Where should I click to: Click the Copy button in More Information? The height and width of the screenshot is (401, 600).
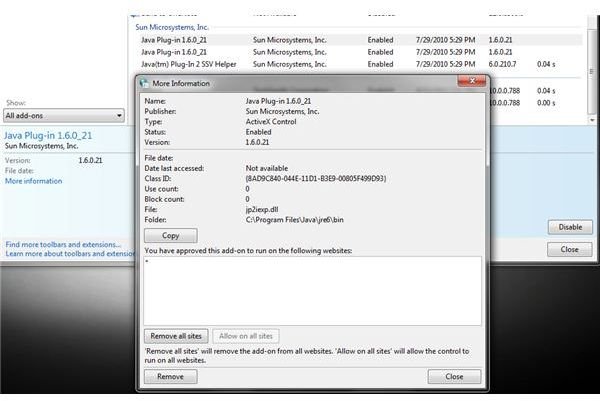tap(171, 235)
